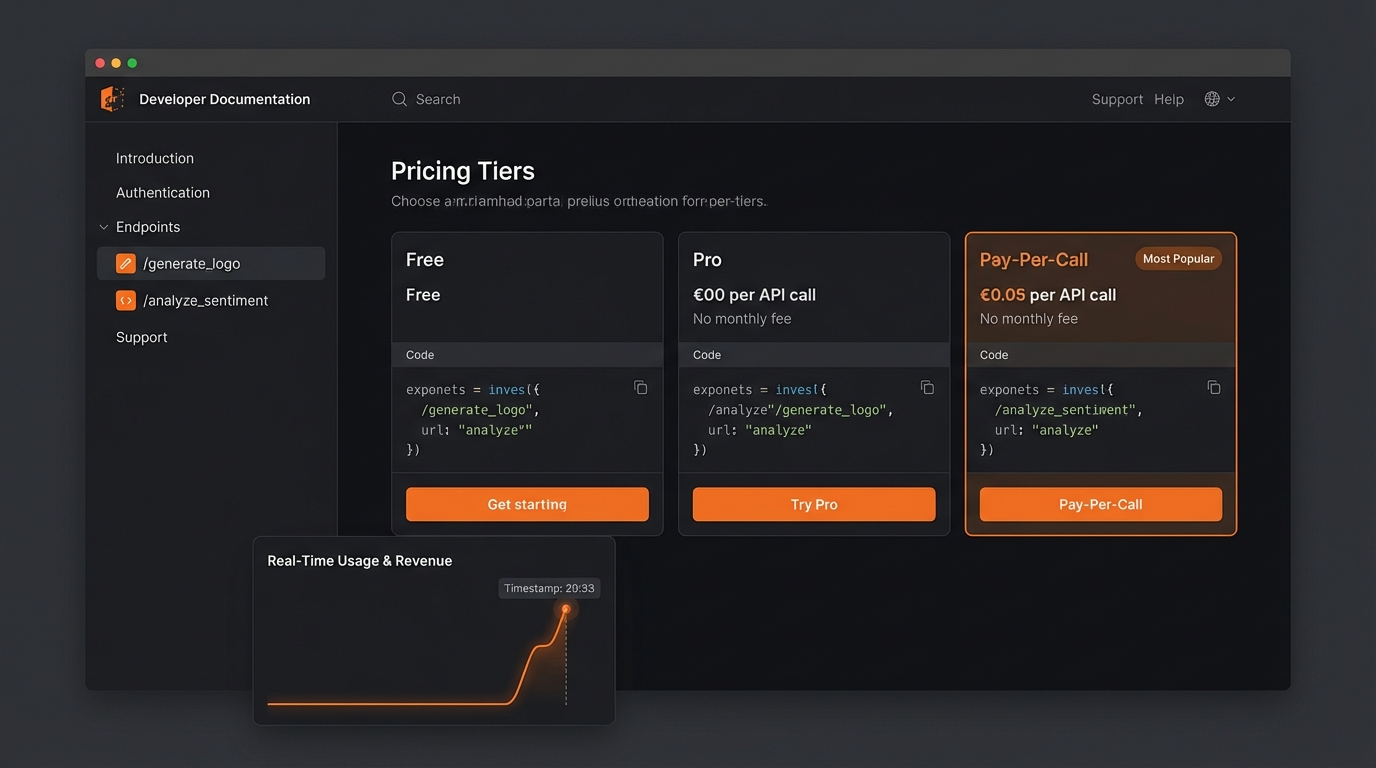Screen dimensions: 1376x768
Task: Click the code brackets icon next to /analyze_sentiment
Action: [125, 300]
